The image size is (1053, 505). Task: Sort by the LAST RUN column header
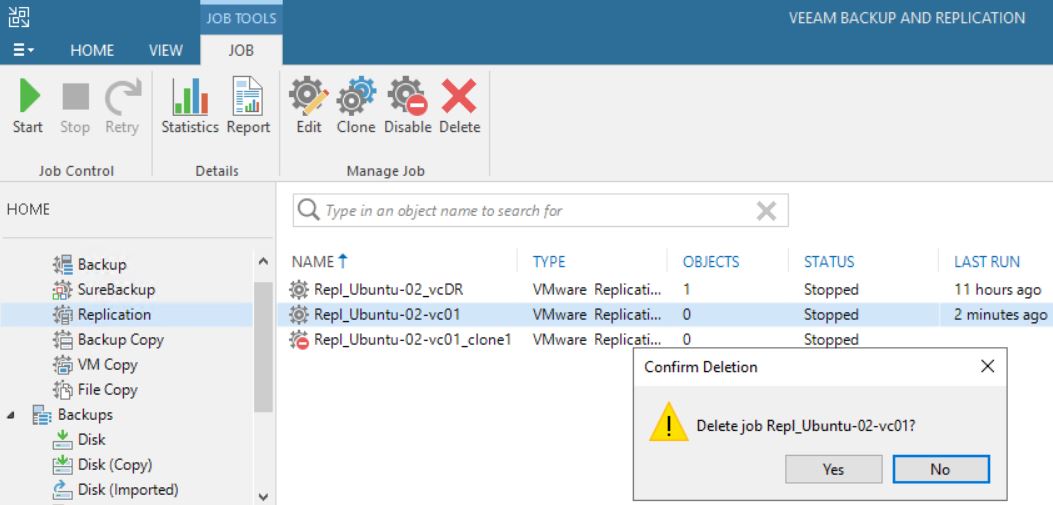point(987,262)
